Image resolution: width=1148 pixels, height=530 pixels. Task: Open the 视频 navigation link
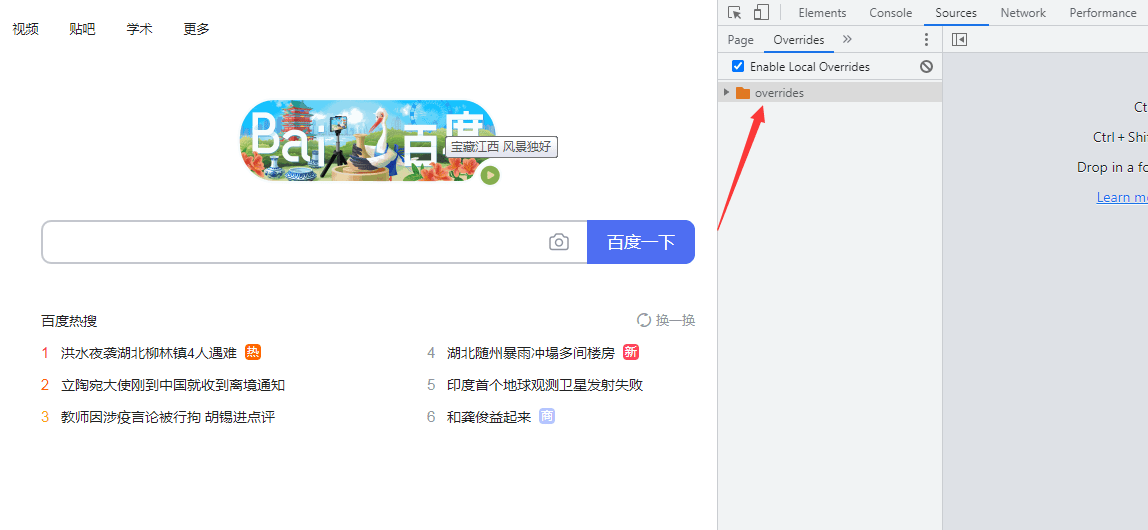click(x=26, y=29)
